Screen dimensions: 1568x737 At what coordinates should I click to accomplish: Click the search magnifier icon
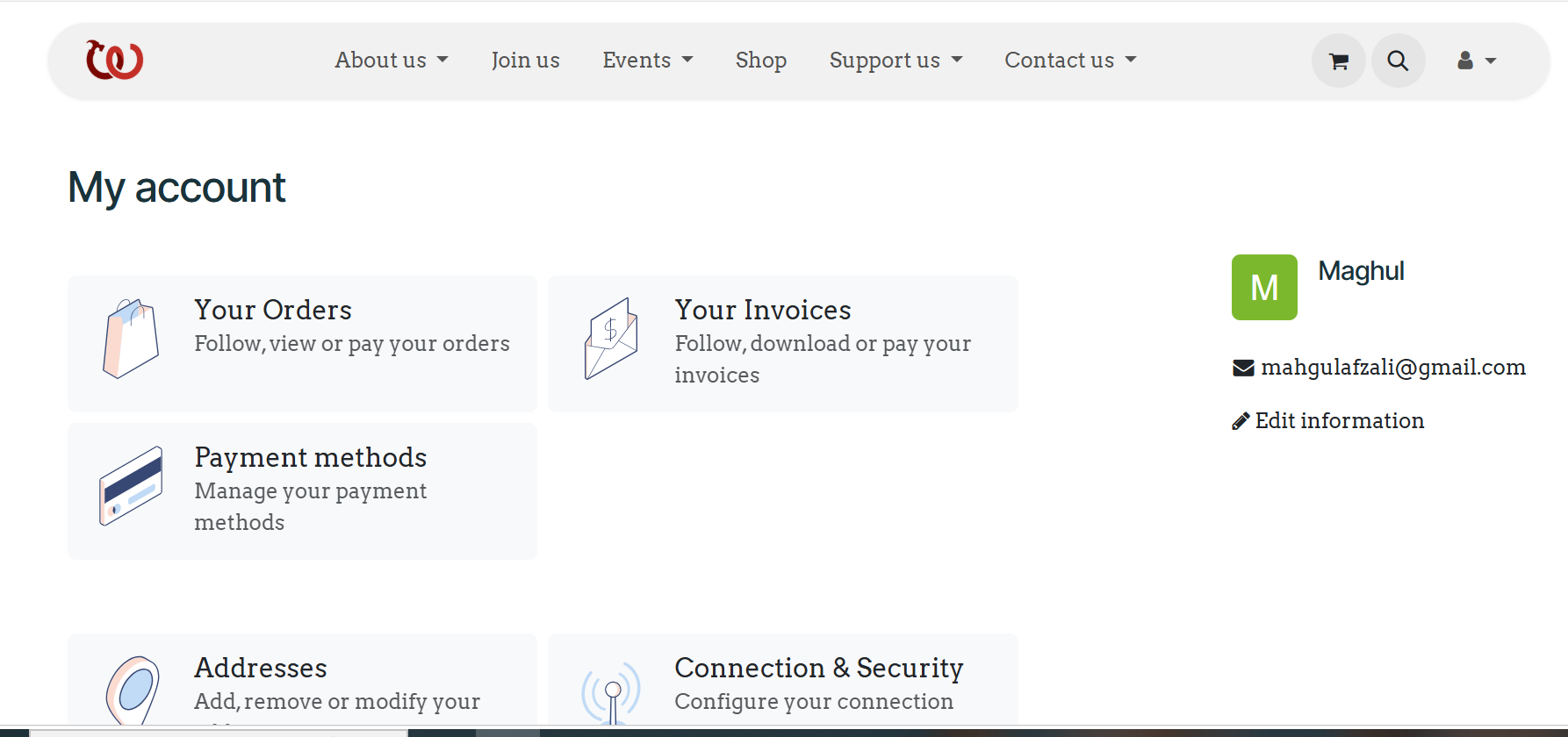pos(1398,61)
